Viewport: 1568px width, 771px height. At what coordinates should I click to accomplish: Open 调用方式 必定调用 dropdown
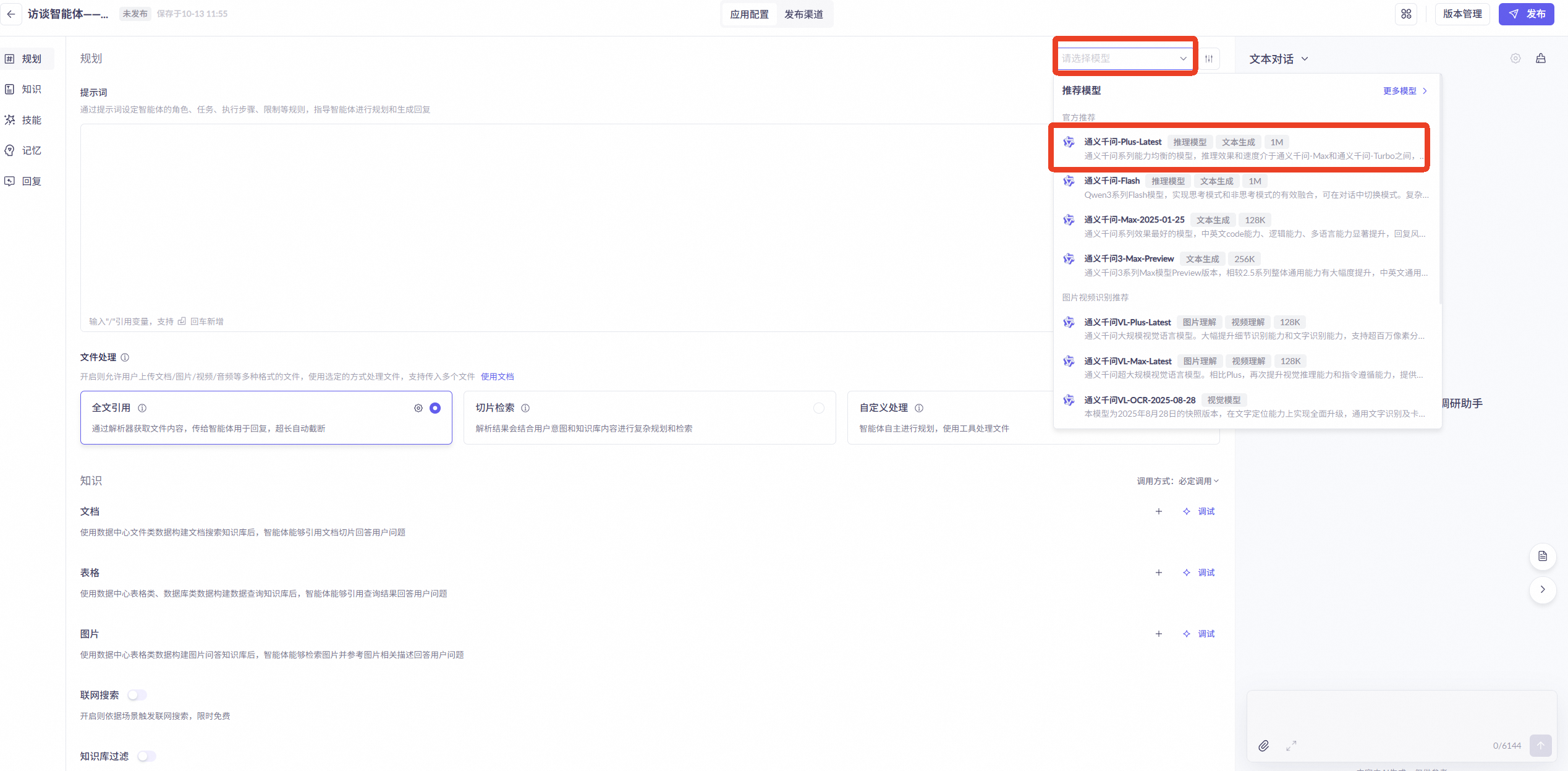tap(1198, 481)
